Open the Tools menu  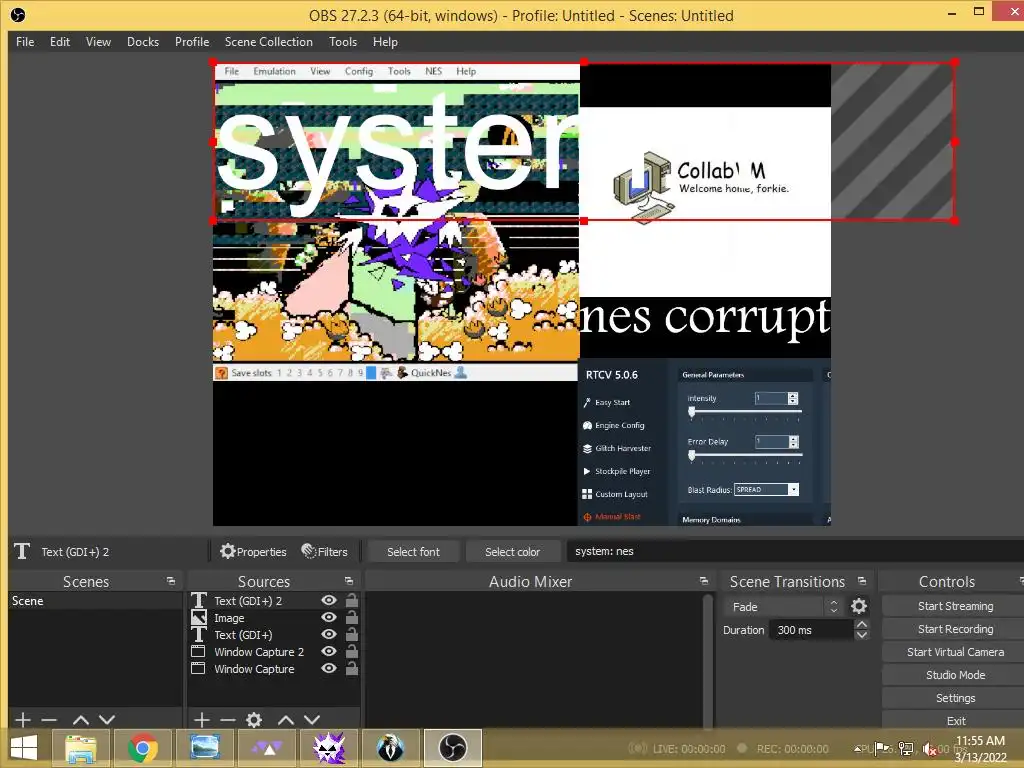tap(343, 42)
